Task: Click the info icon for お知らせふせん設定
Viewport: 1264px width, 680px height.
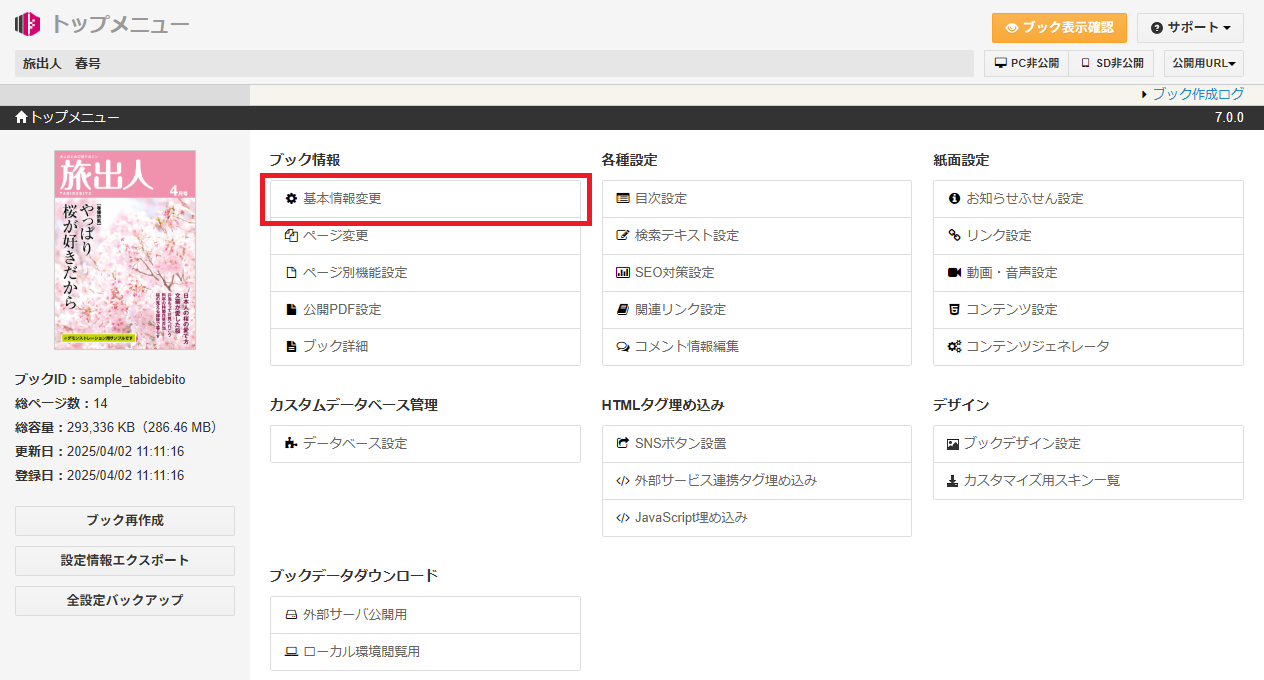Action: click(x=954, y=199)
